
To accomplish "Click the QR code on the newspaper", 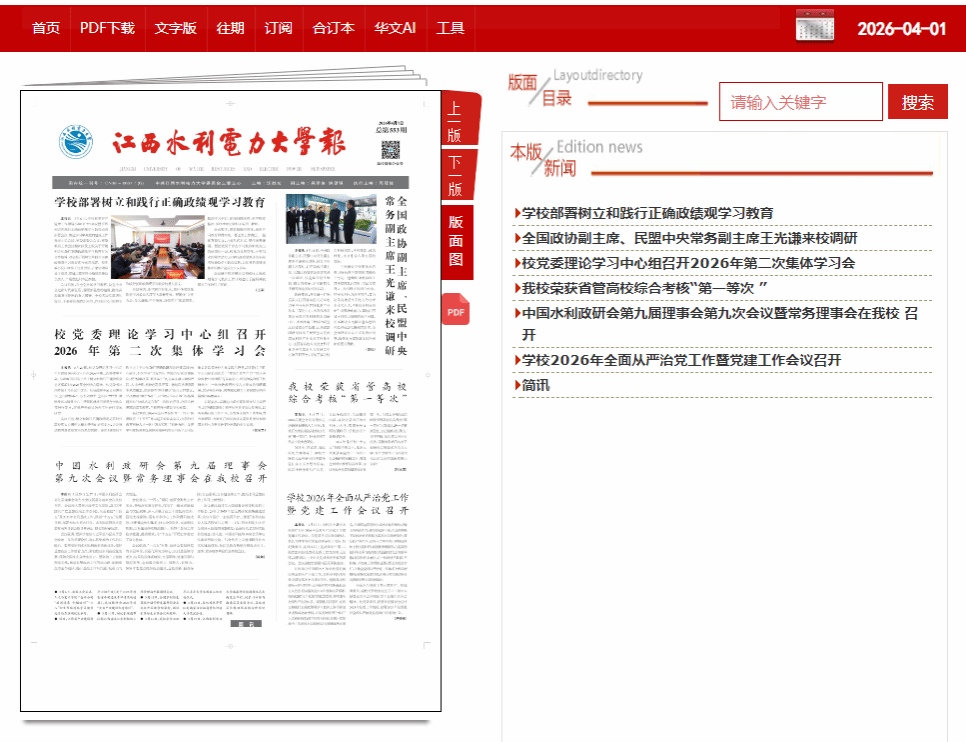I will click(391, 150).
